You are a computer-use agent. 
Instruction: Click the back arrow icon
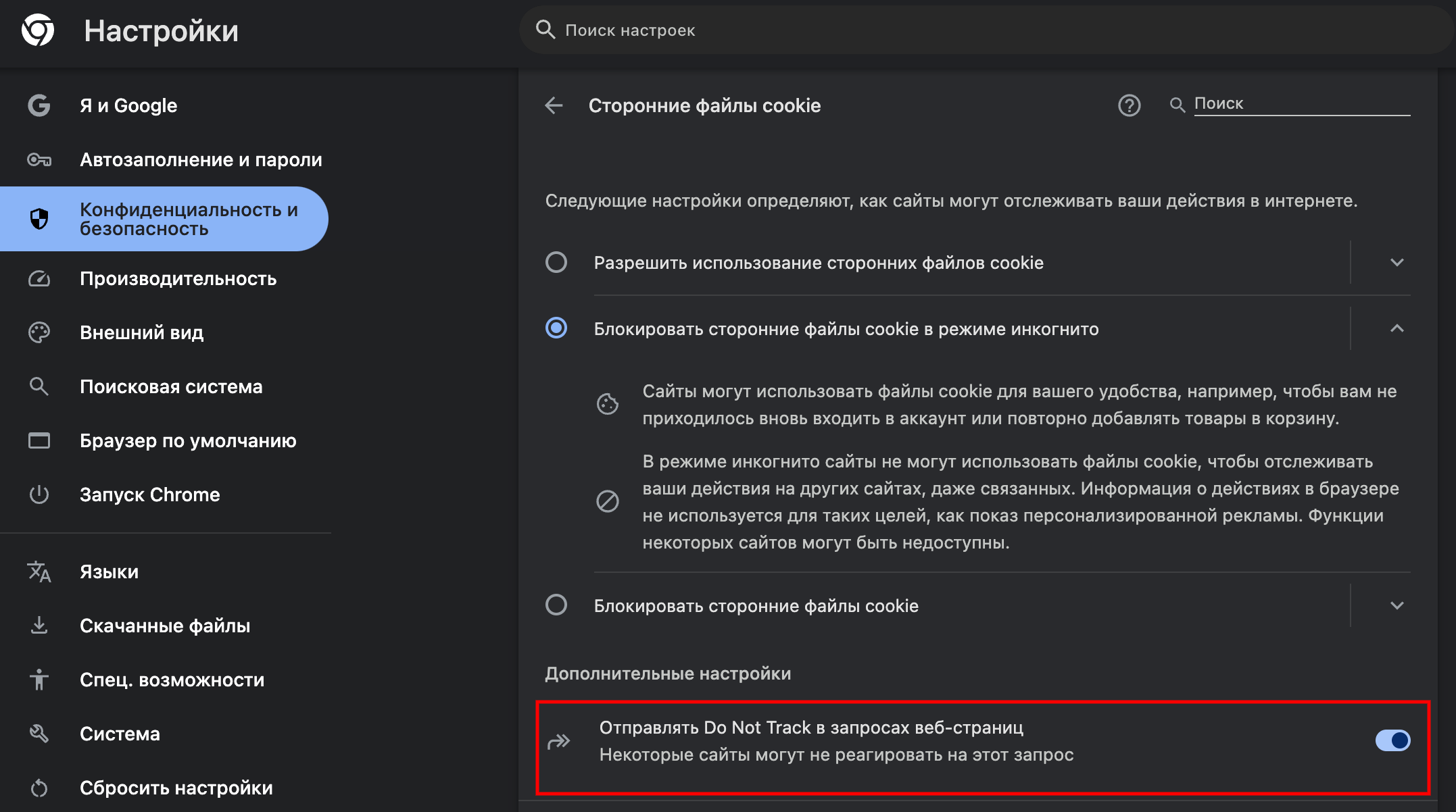coord(554,105)
